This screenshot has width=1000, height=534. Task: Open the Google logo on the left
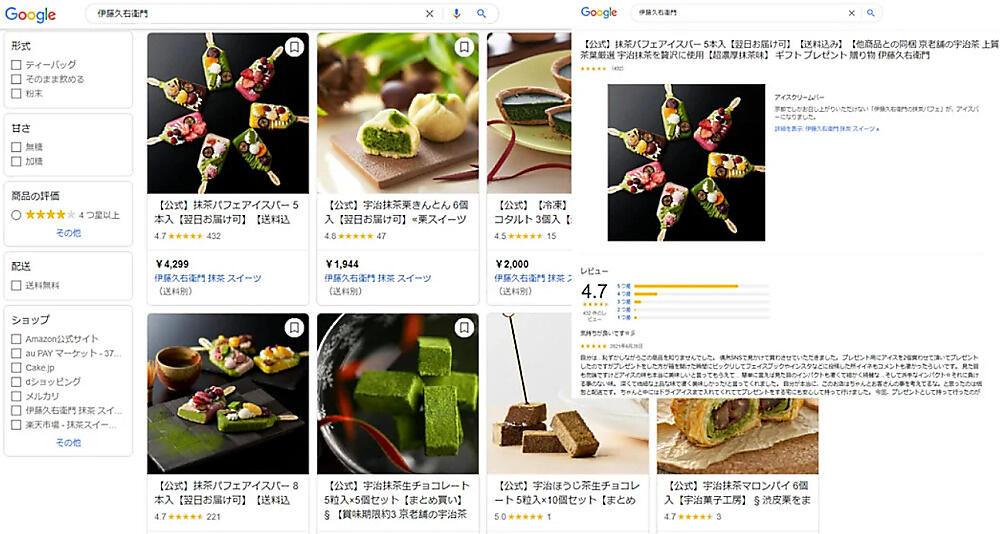coord(30,14)
